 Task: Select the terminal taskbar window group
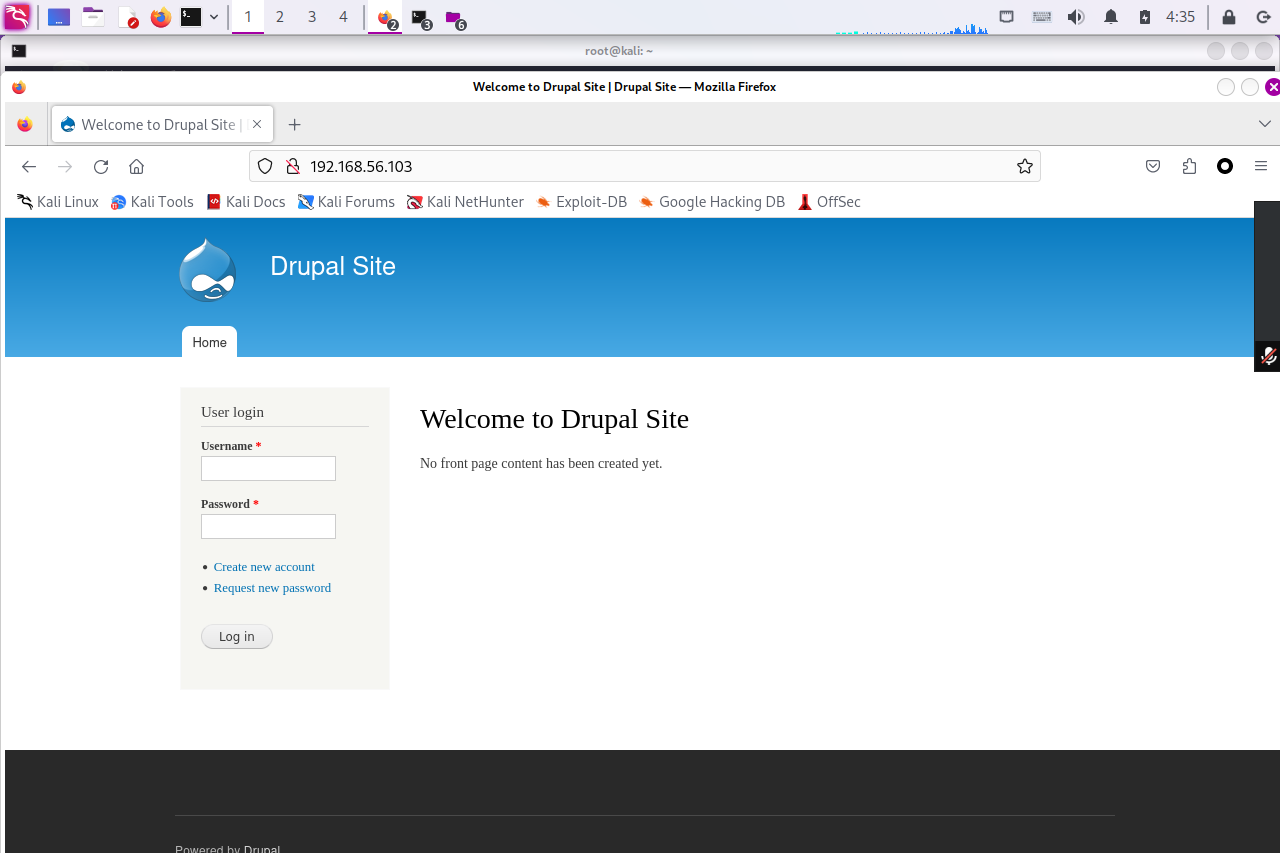coord(421,18)
